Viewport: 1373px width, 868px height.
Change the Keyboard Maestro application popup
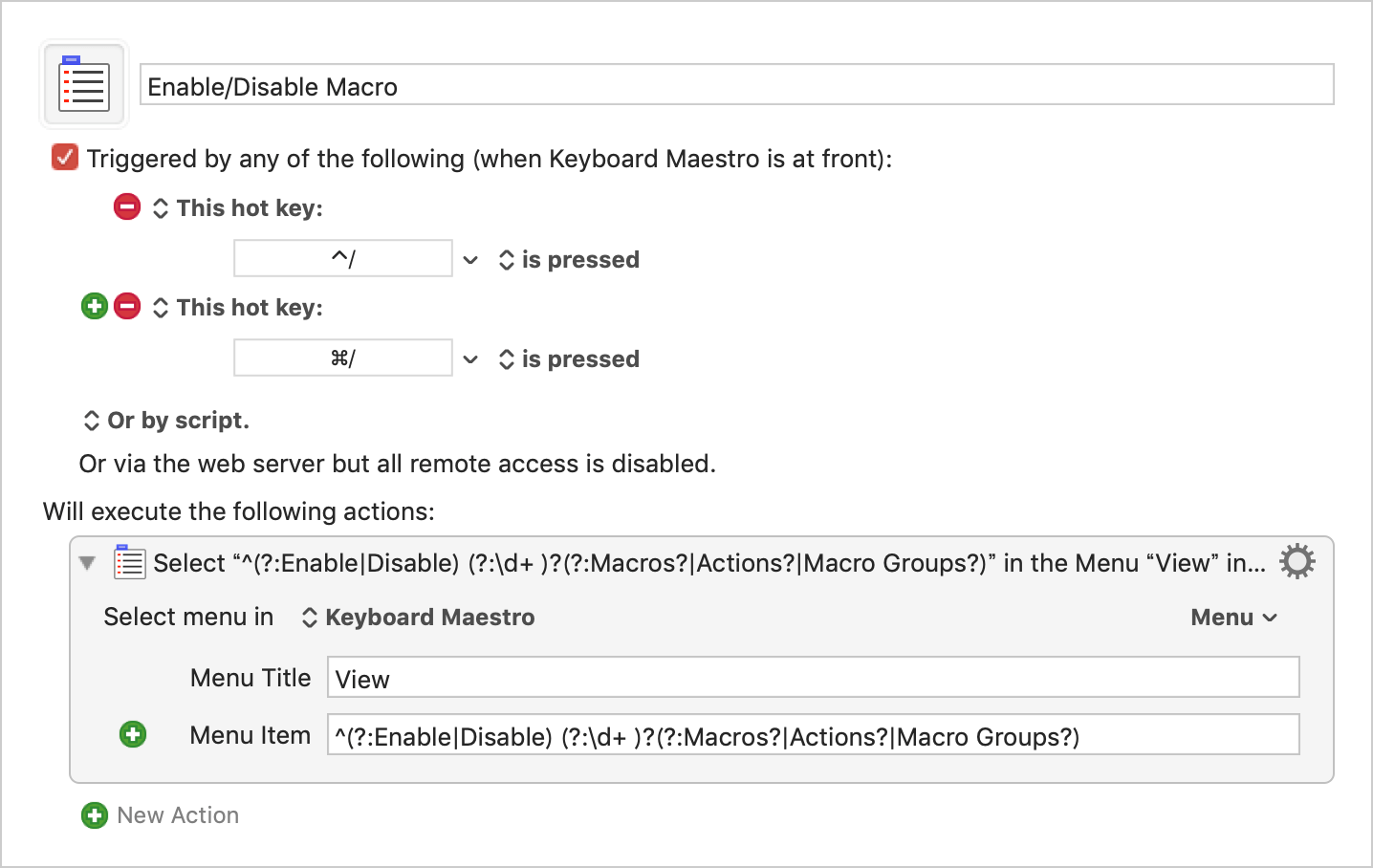tap(418, 618)
